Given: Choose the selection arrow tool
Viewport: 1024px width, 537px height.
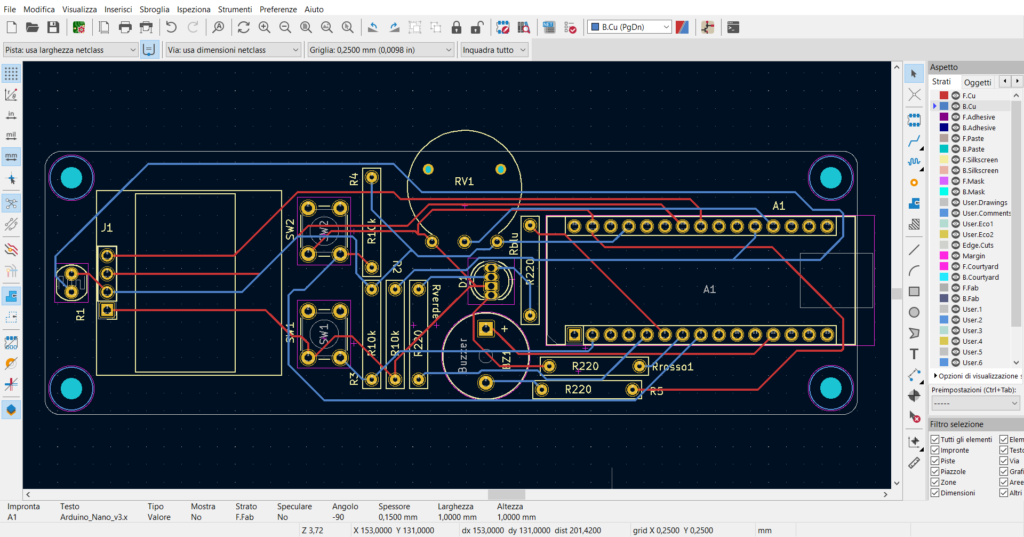Looking at the screenshot, I should 914,74.
